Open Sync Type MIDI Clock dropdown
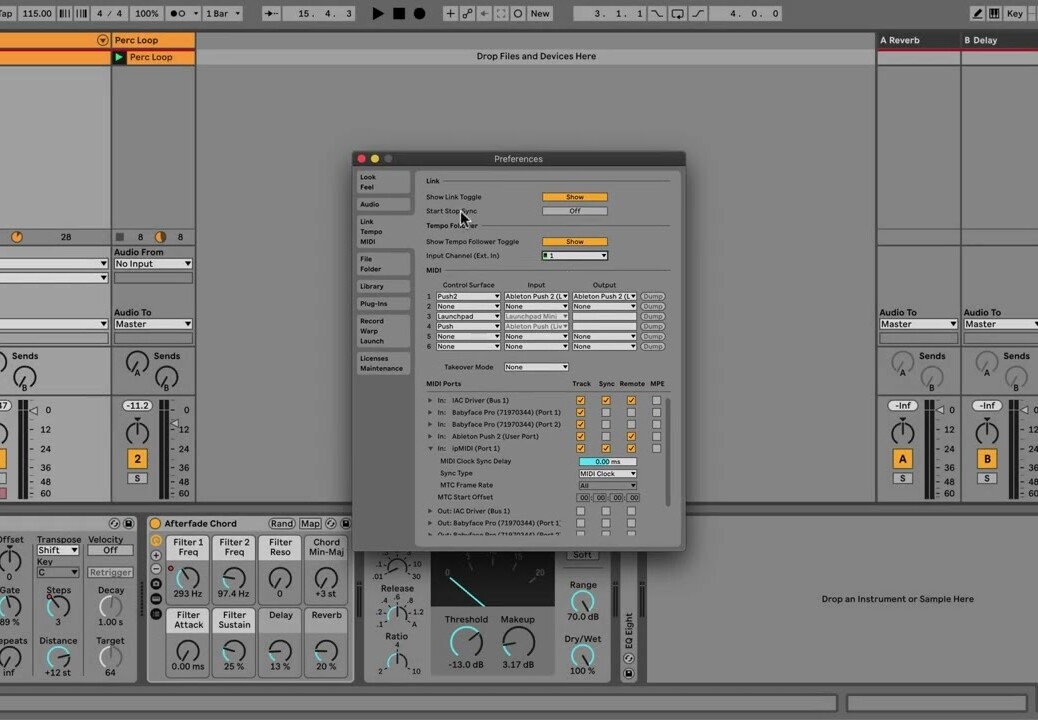The width and height of the screenshot is (1038, 720). [608, 474]
